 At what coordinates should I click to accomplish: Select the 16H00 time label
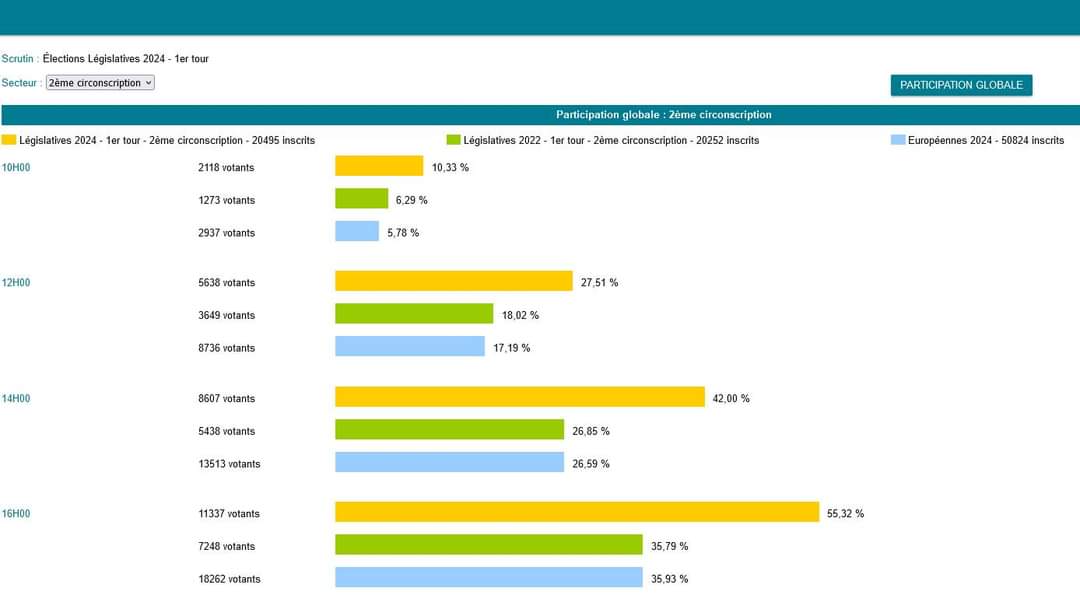(x=16, y=513)
